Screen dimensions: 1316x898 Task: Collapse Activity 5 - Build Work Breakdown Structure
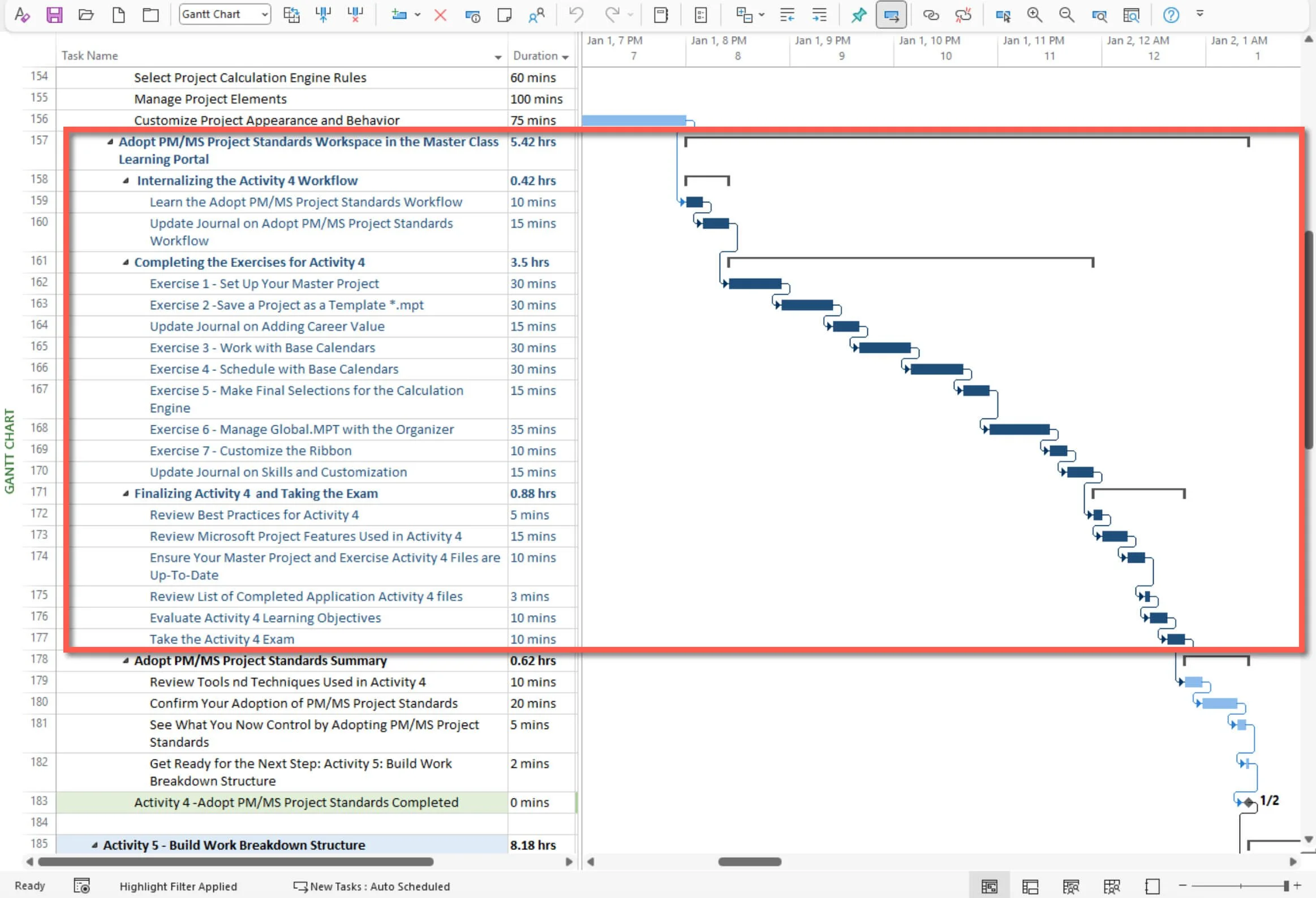coord(94,845)
